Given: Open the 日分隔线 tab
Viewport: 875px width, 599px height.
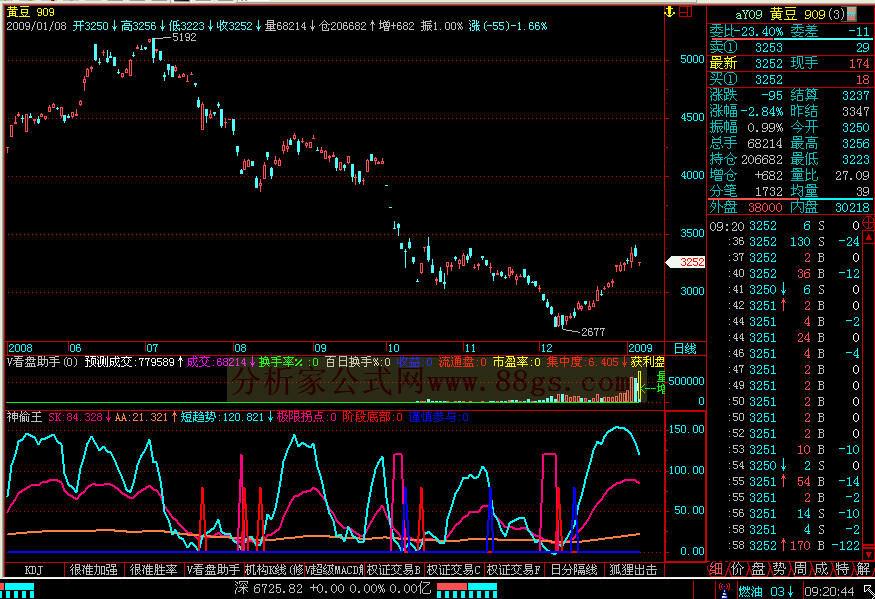Looking at the screenshot, I should tap(574, 570).
